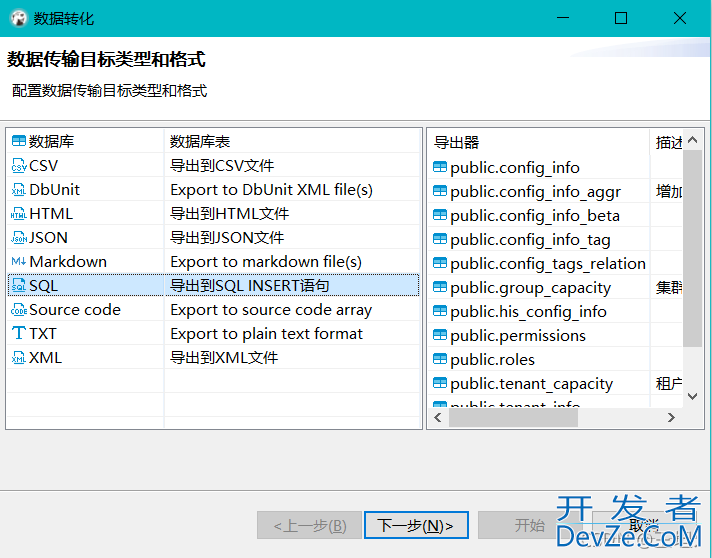Click the 数据转化 window app icon

point(19,18)
